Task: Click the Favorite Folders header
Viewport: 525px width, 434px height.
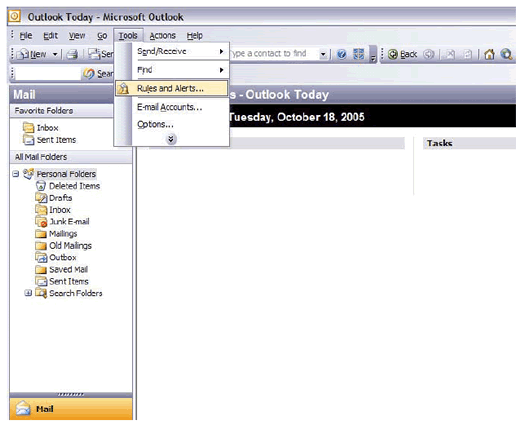Action: 62,111
